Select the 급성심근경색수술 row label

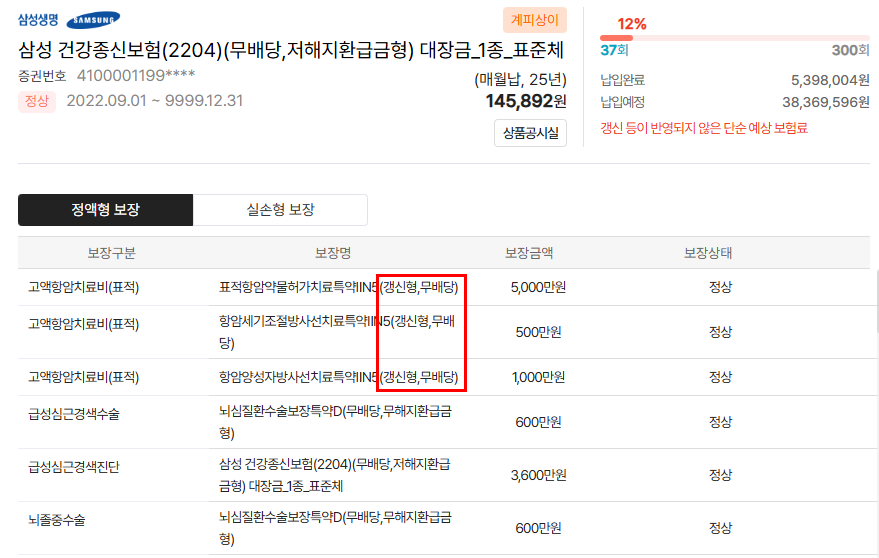point(74,414)
